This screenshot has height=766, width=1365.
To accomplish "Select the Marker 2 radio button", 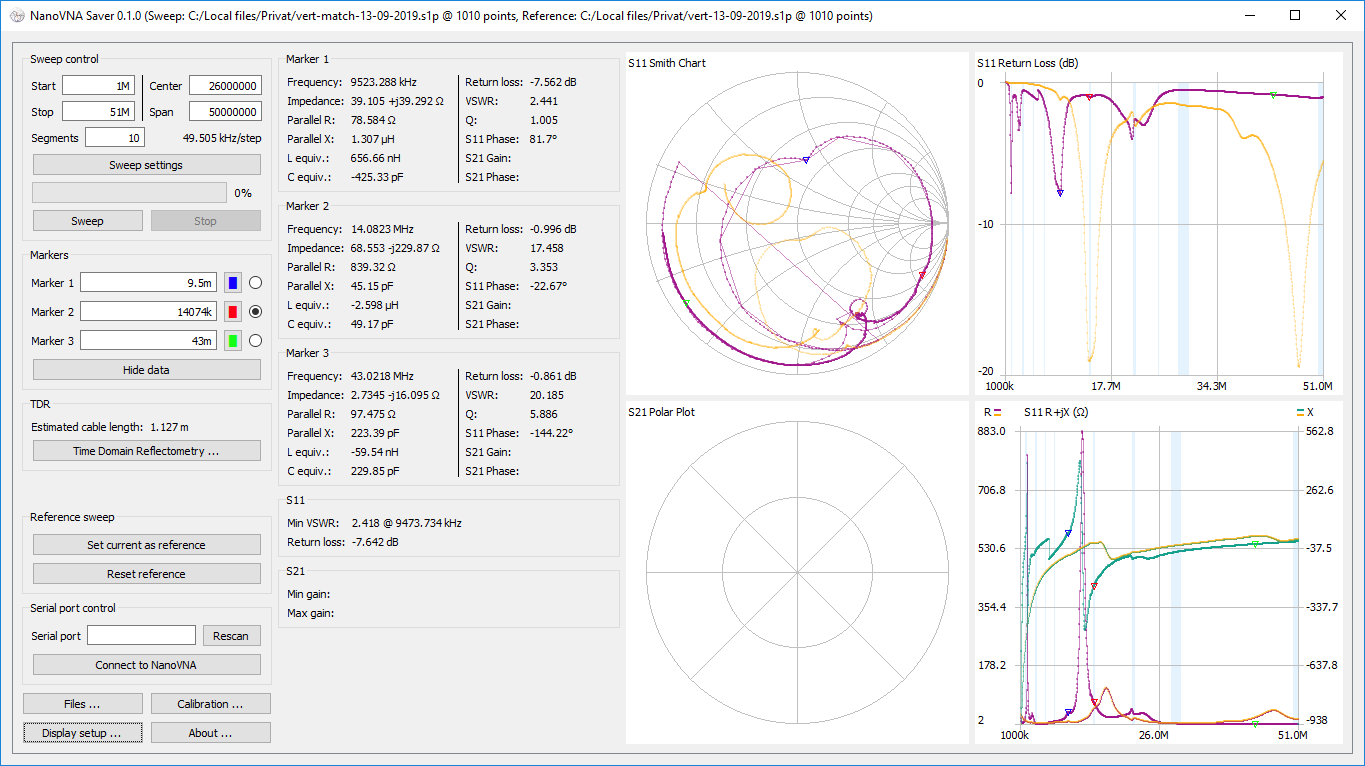I will tap(255, 312).
